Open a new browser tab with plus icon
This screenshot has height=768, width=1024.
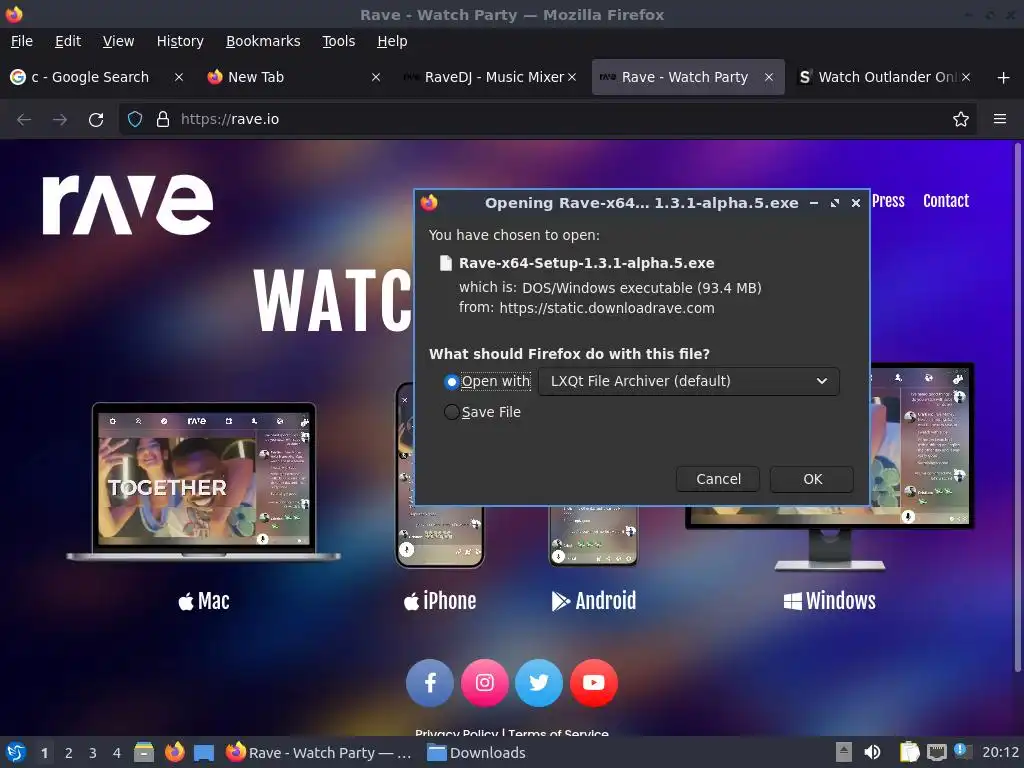tap(1003, 78)
